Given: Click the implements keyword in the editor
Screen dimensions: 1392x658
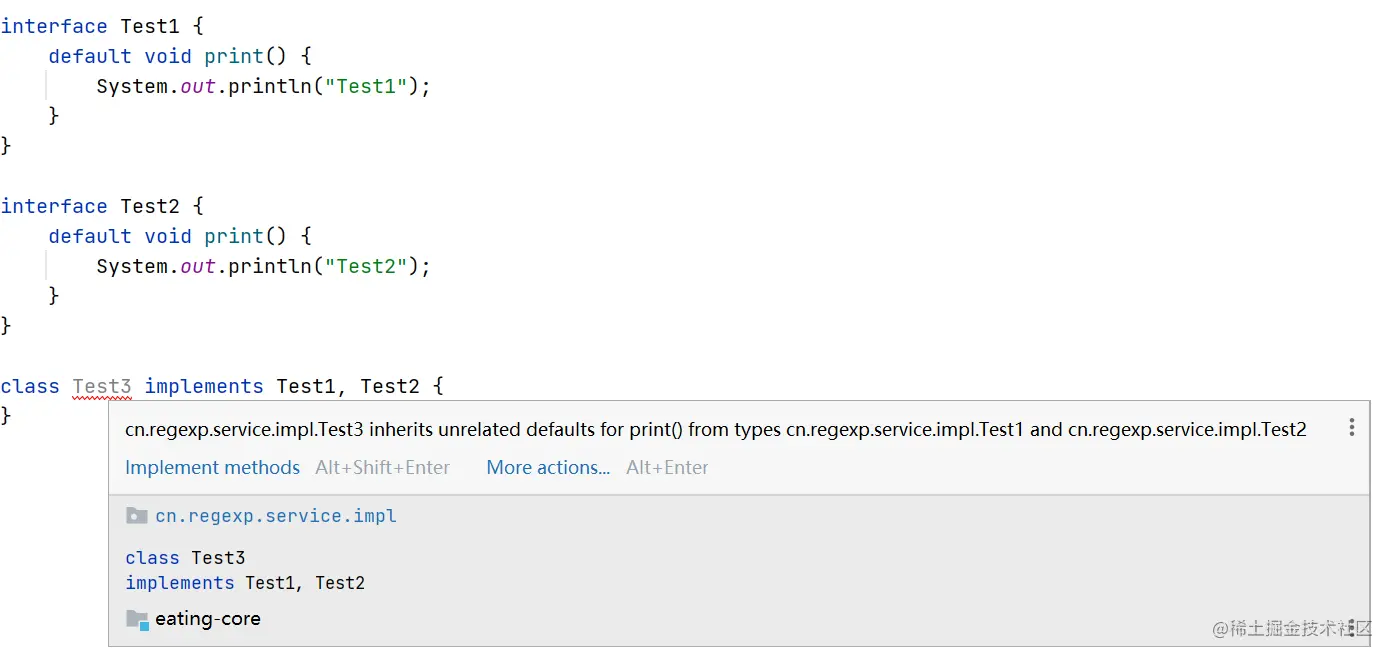Looking at the screenshot, I should (204, 386).
